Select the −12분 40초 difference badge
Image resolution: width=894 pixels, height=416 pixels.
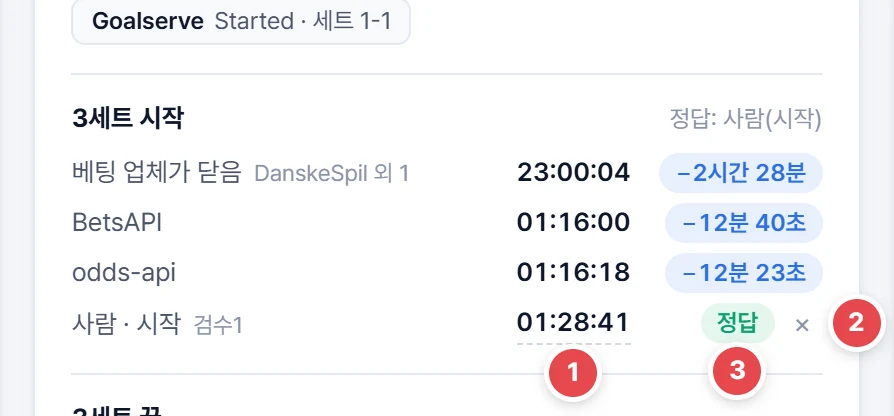coord(743,223)
